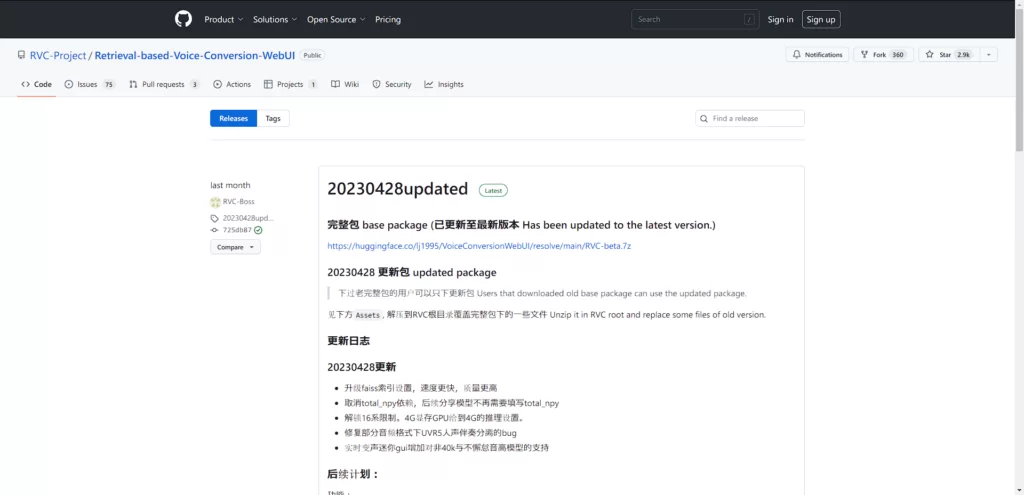This screenshot has height=495, width=1024.
Task: Expand the star list dropdown arrow
Action: point(988,55)
